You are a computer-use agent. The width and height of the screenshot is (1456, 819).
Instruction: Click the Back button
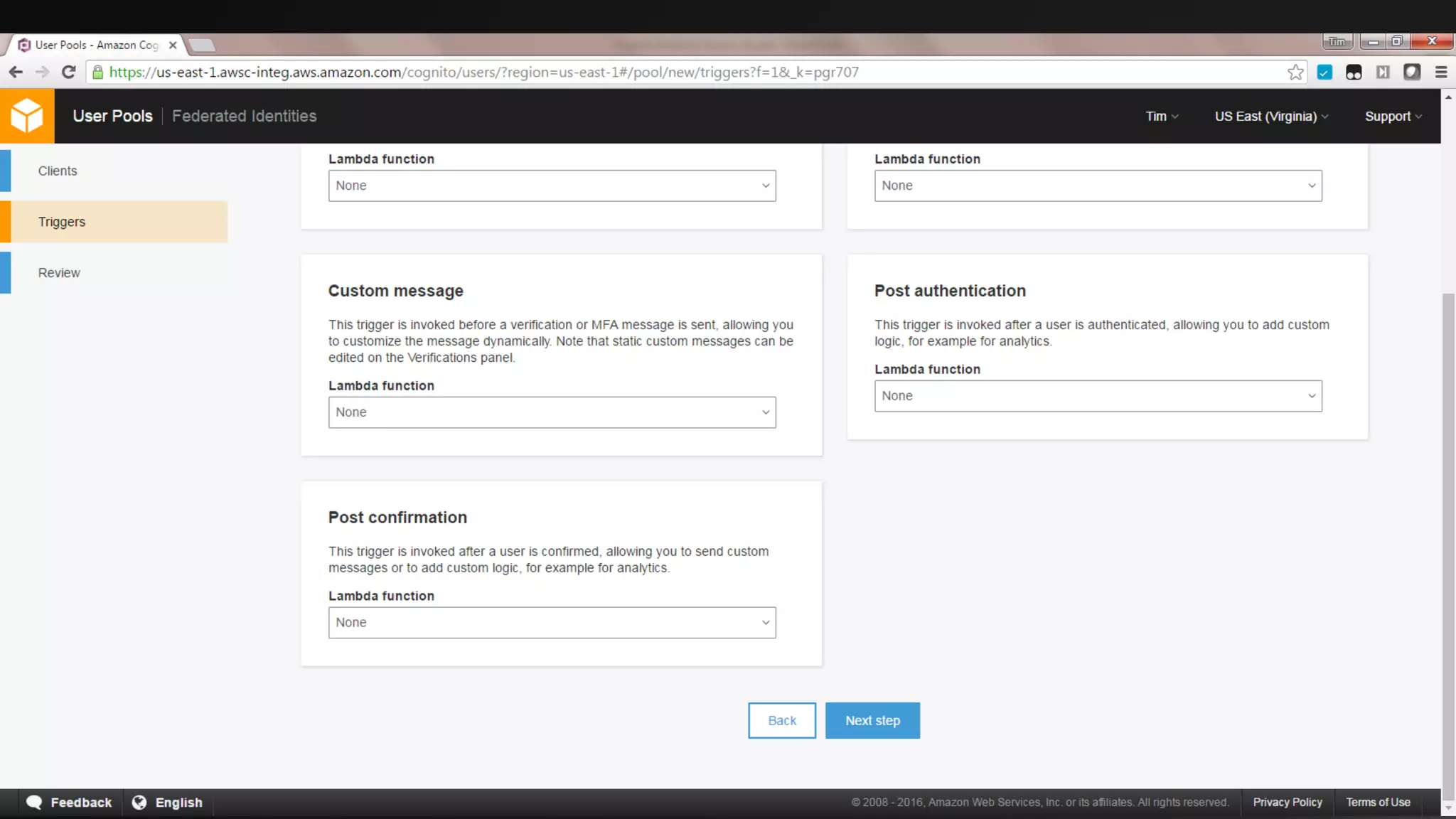(781, 720)
